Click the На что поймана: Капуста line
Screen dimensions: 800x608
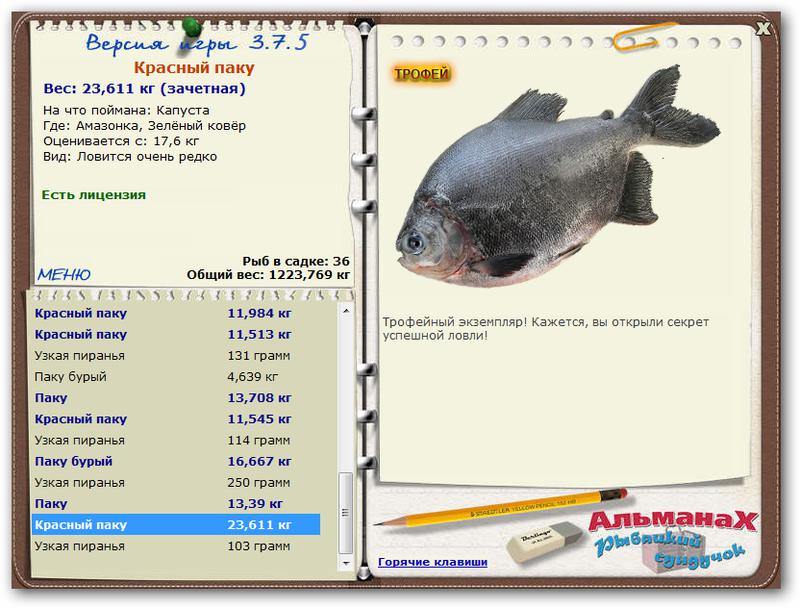pos(126,110)
